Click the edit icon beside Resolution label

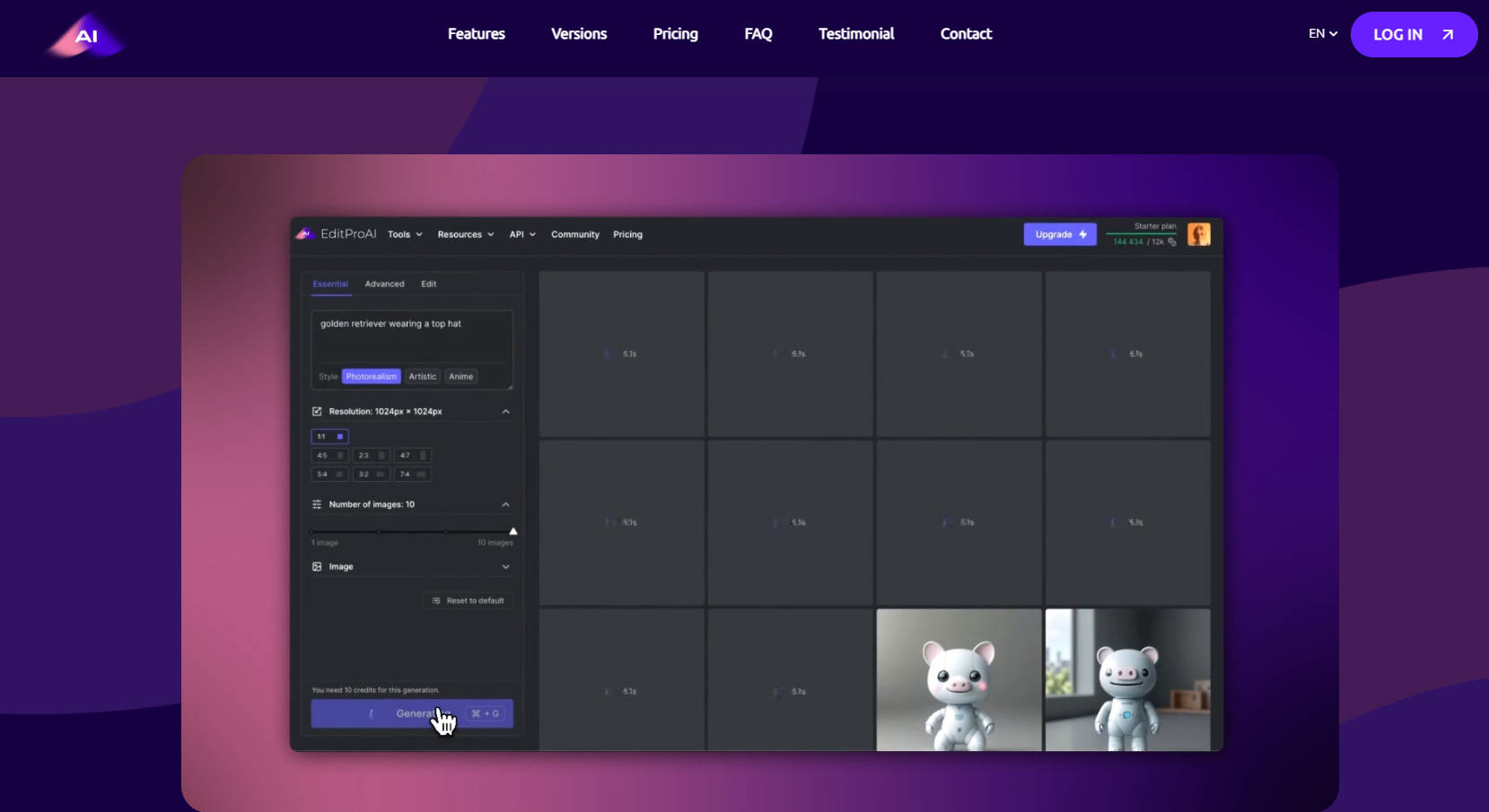(x=317, y=411)
